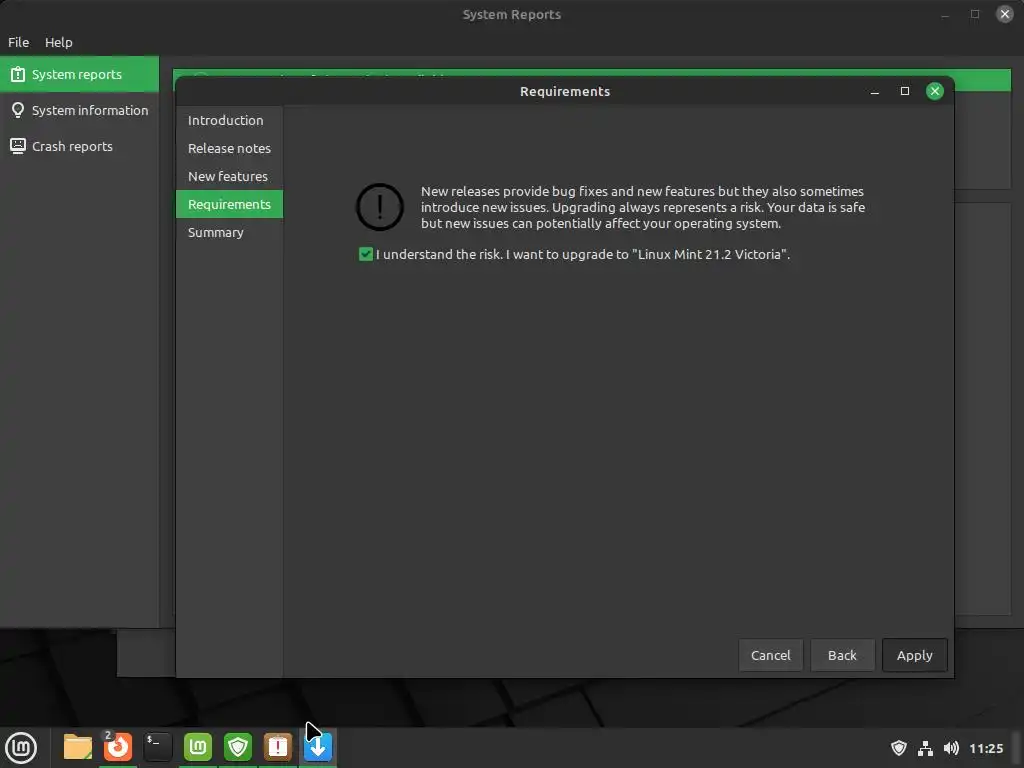The height and width of the screenshot is (768, 1024).
Task: Click the Back button
Action: click(x=842, y=655)
